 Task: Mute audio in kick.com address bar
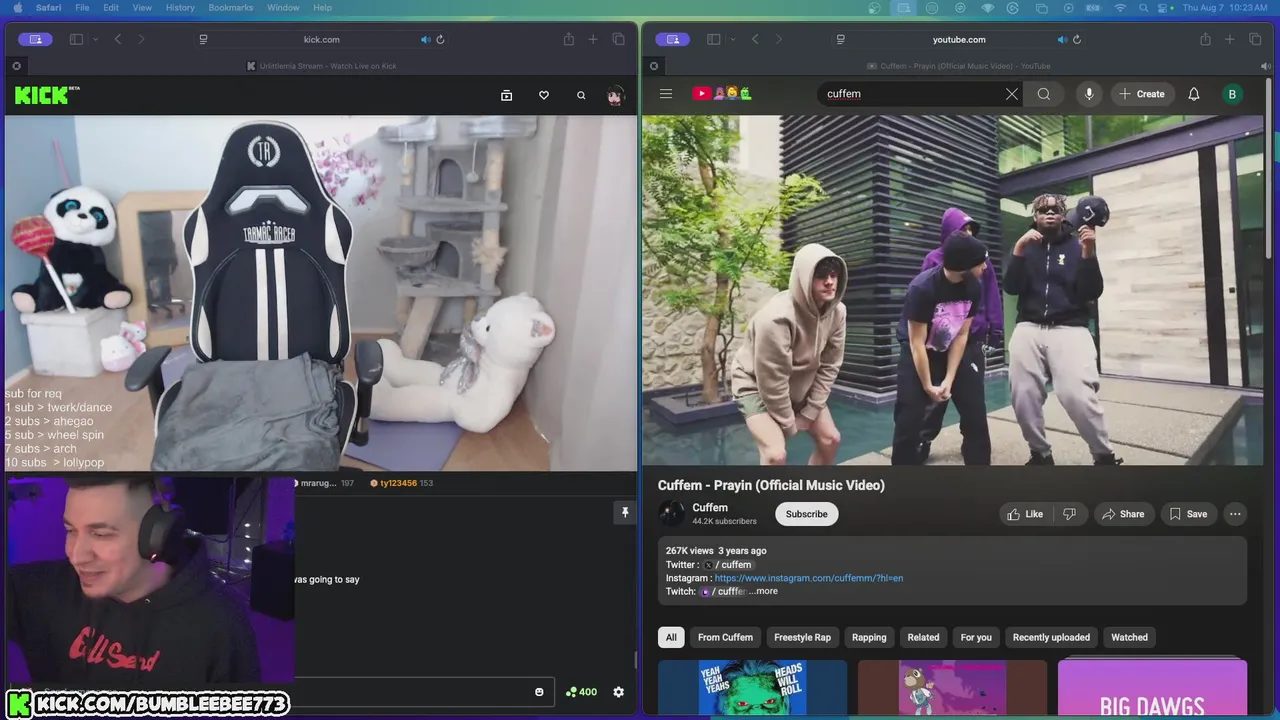425,39
